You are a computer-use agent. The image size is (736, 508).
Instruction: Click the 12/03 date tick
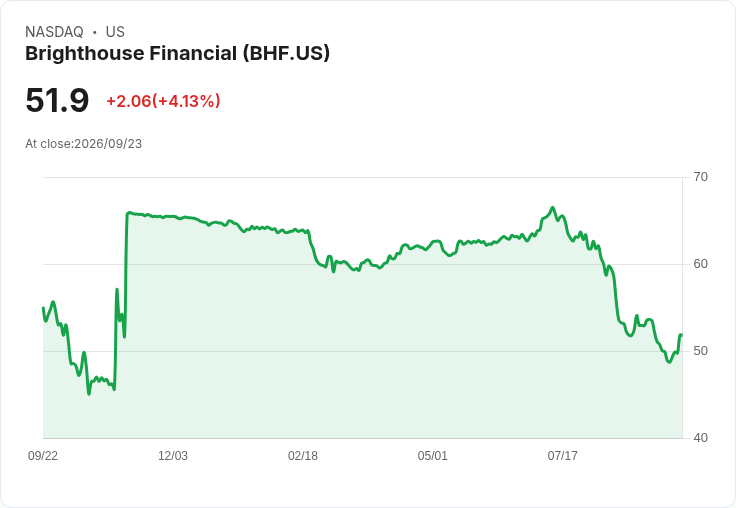[x=173, y=456]
